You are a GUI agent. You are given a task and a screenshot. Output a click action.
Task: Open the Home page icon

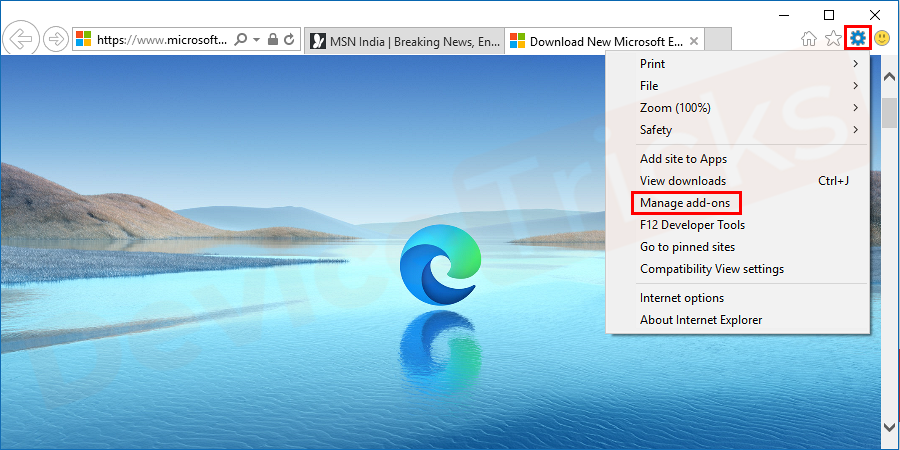(810, 39)
